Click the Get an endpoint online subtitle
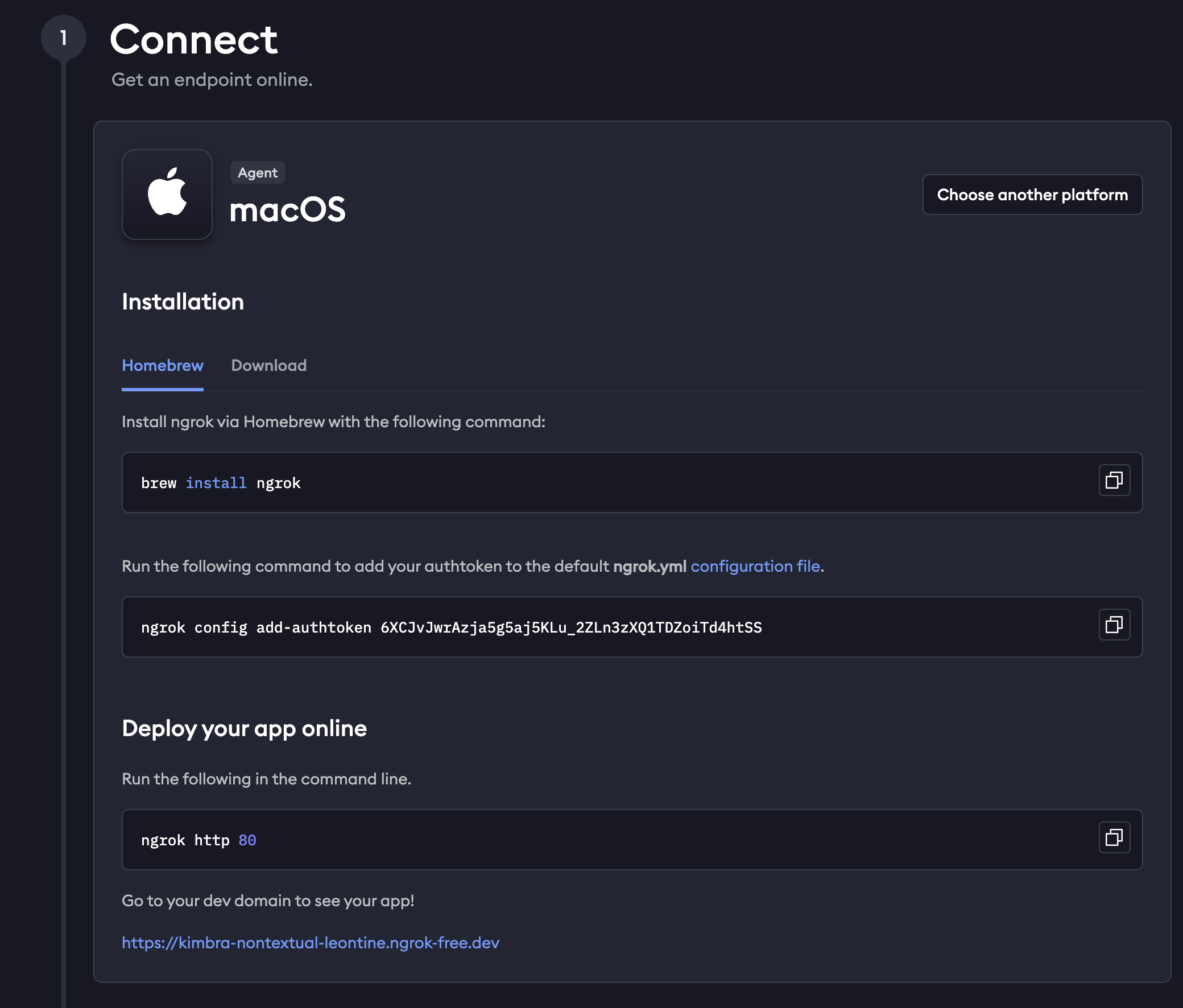This screenshot has width=1183, height=1008. pyautogui.click(x=212, y=80)
